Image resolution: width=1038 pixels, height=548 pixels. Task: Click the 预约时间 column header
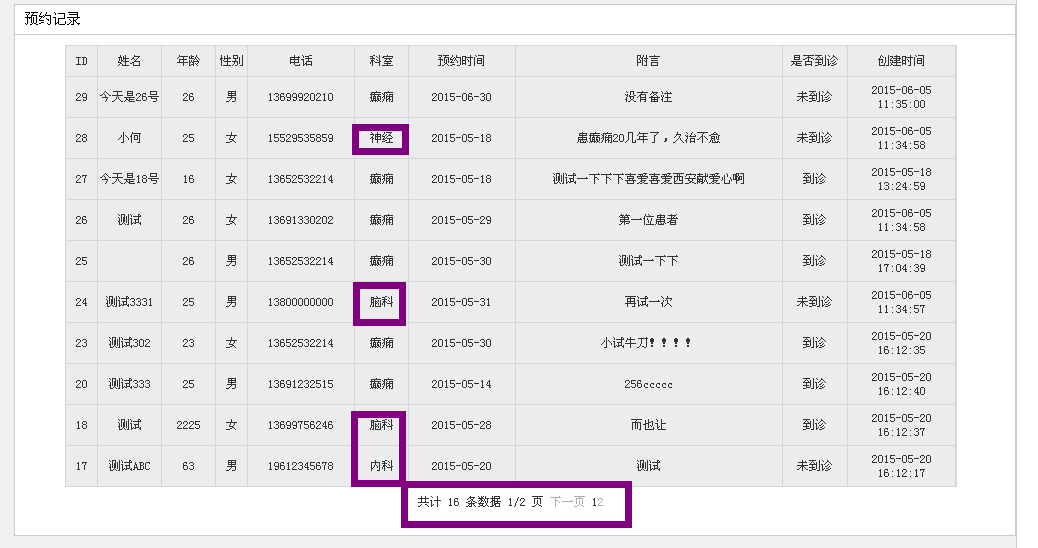[x=461, y=61]
